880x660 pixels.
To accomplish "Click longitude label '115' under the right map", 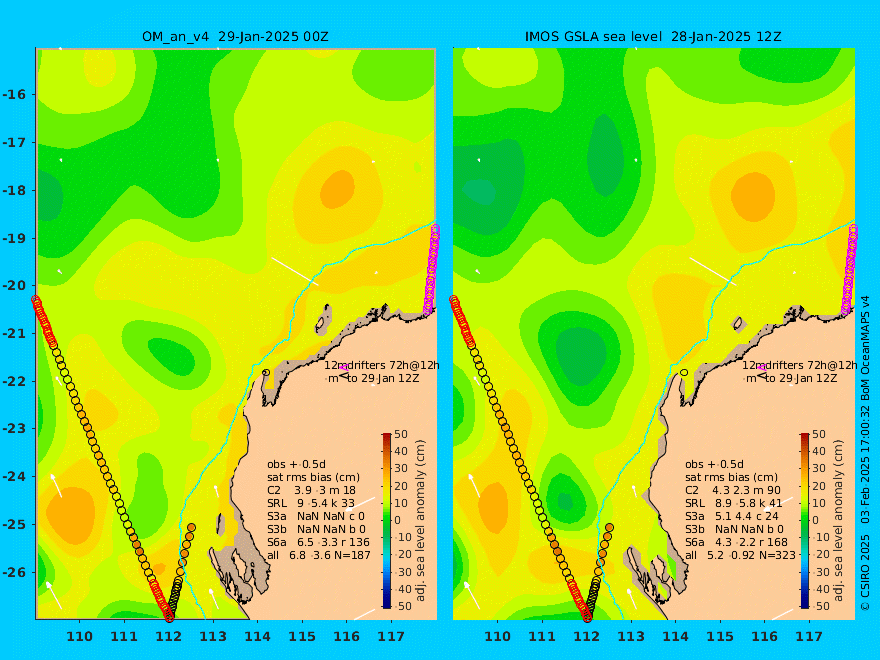I will 720,636.
